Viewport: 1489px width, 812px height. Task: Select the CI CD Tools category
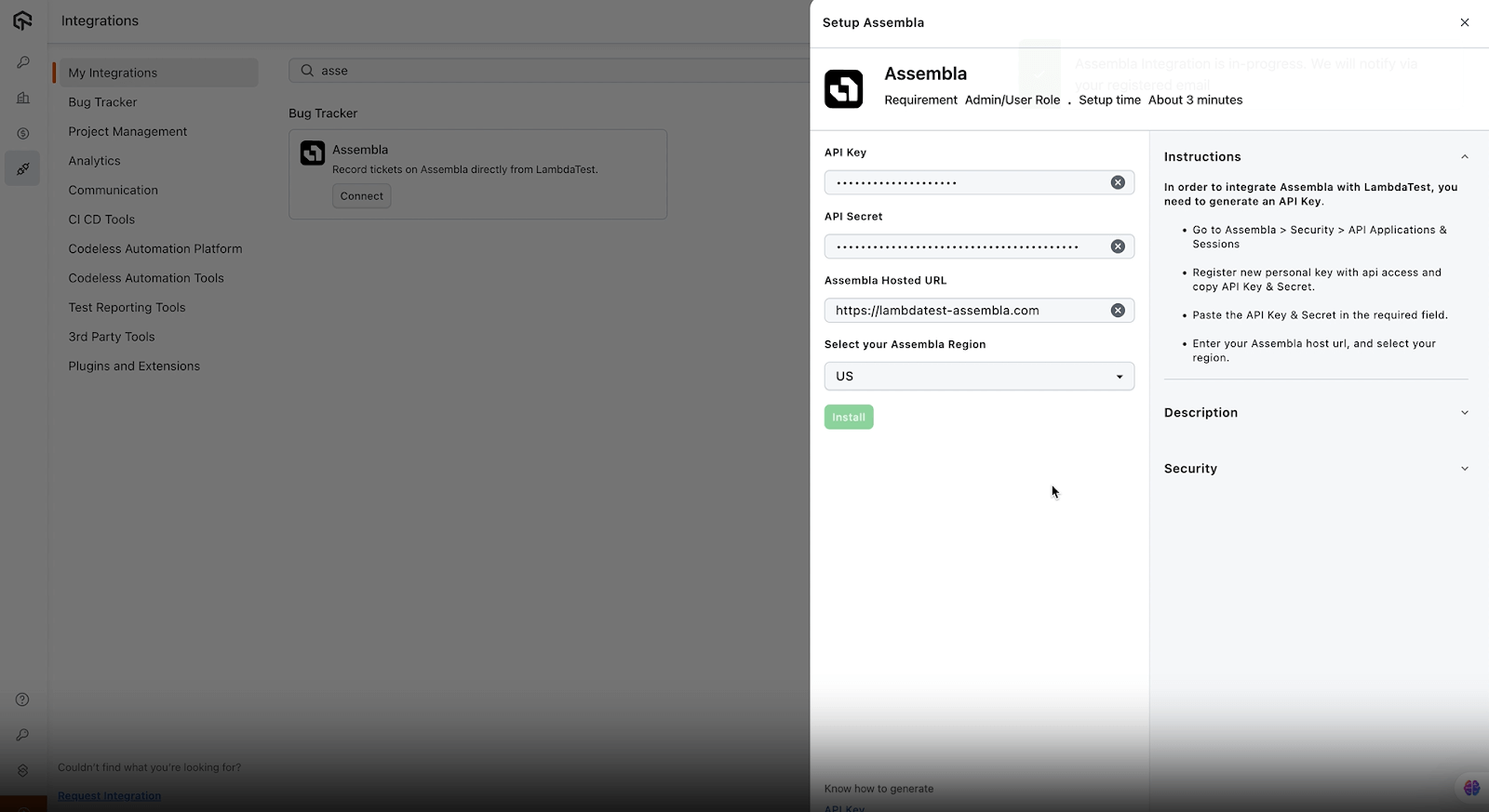pos(101,220)
